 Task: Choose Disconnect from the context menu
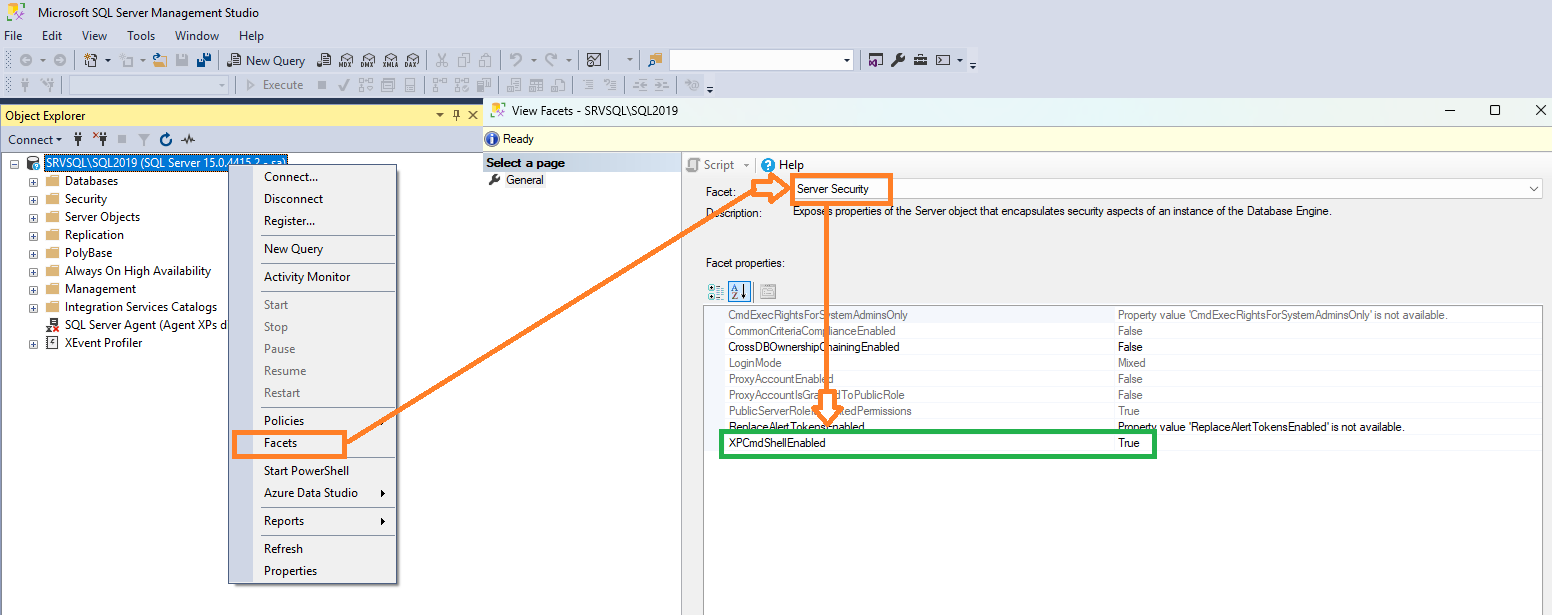tap(312, 199)
